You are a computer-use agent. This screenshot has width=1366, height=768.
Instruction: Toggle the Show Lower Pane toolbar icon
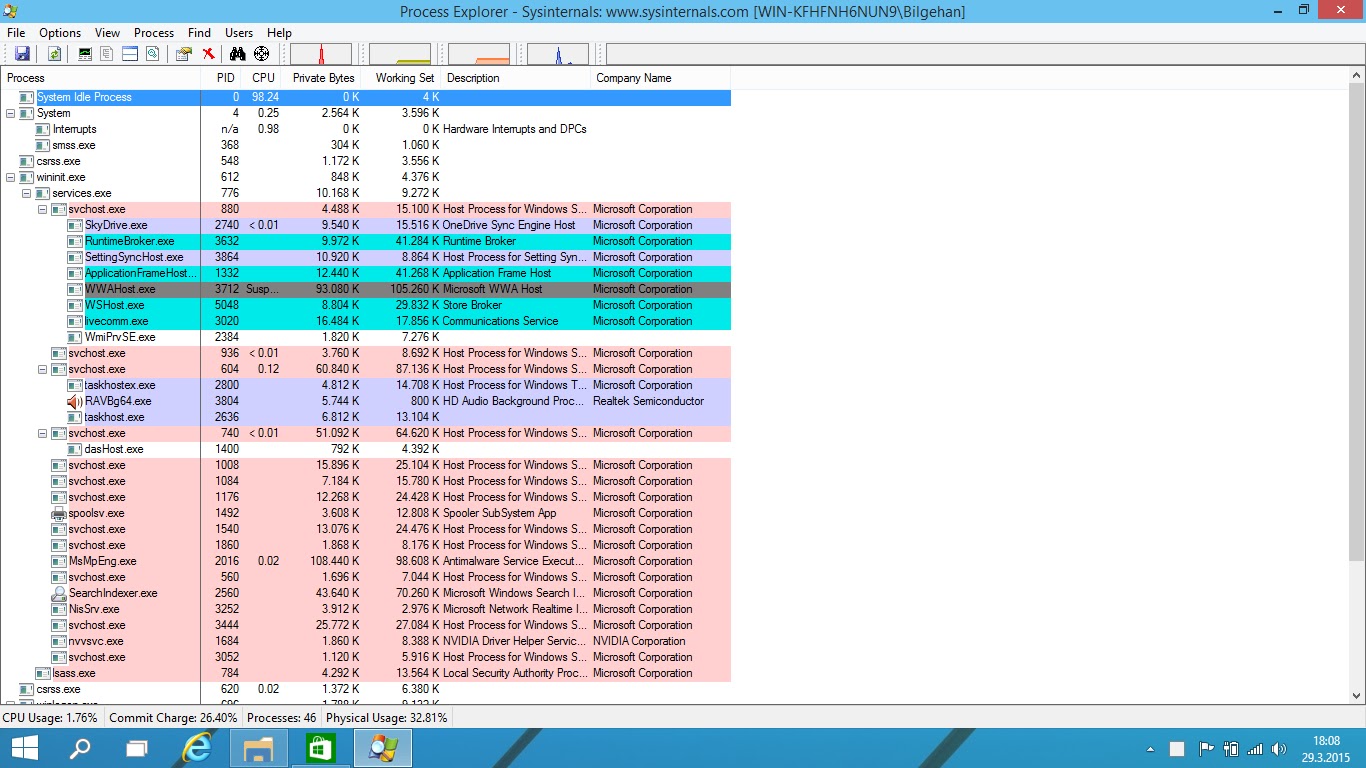[x=129, y=54]
